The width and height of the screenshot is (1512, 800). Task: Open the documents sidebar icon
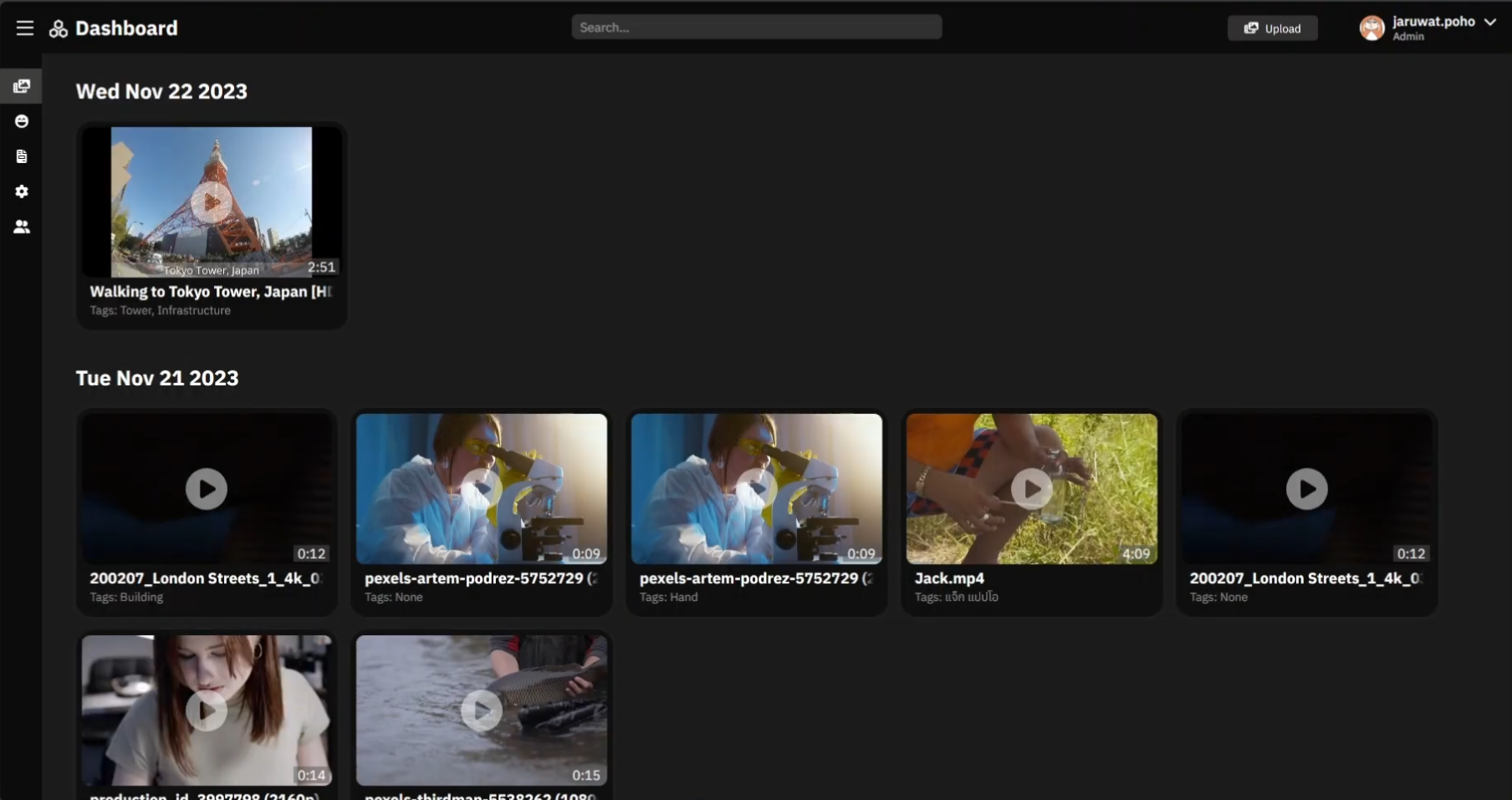click(22, 156)
